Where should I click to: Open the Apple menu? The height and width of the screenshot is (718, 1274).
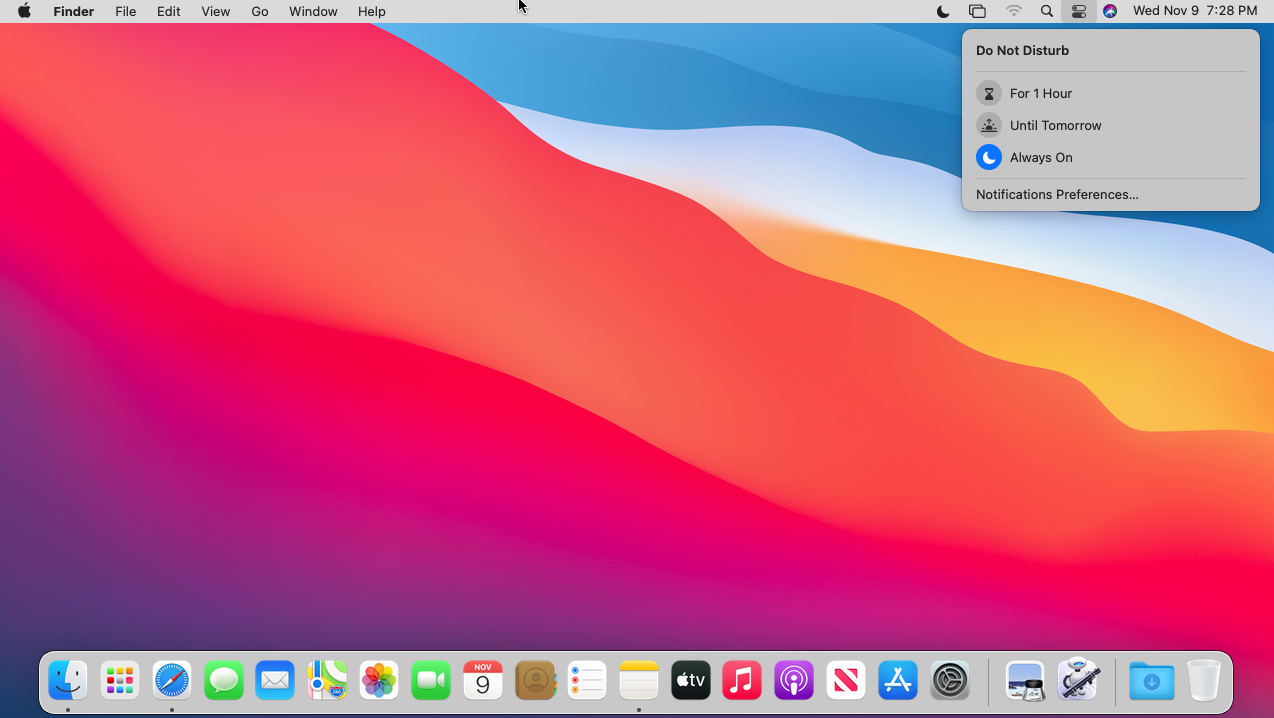[24, 11]
